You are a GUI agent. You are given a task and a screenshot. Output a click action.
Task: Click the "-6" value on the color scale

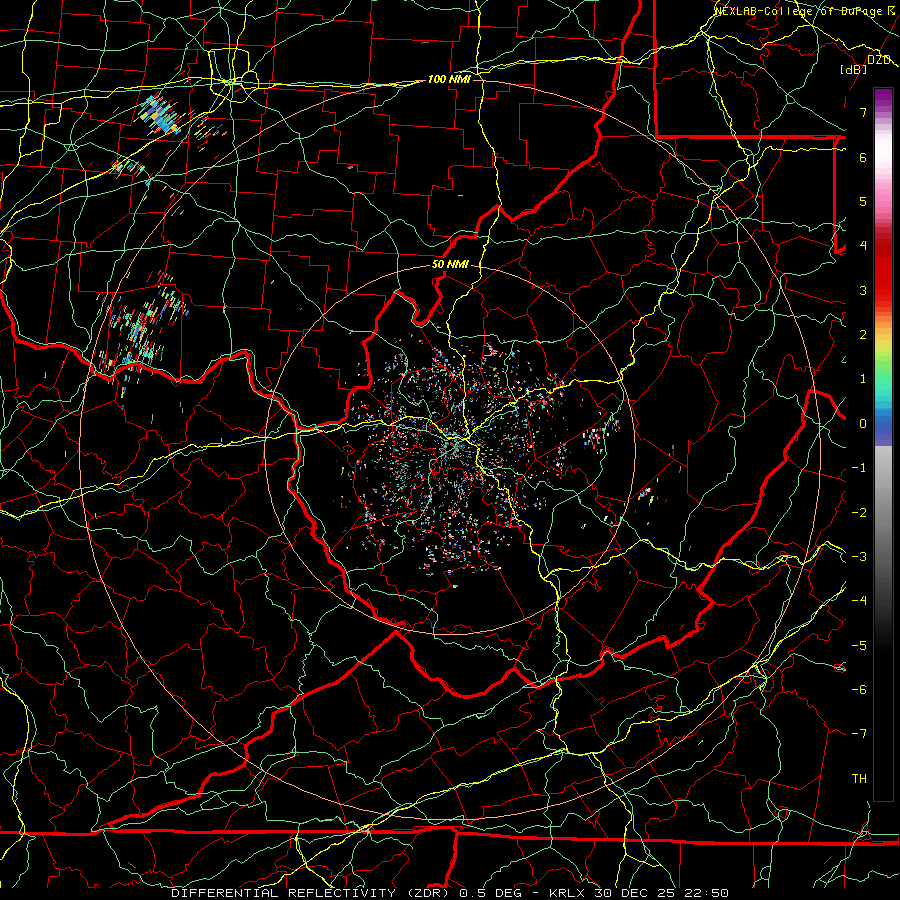pos(859,690)
